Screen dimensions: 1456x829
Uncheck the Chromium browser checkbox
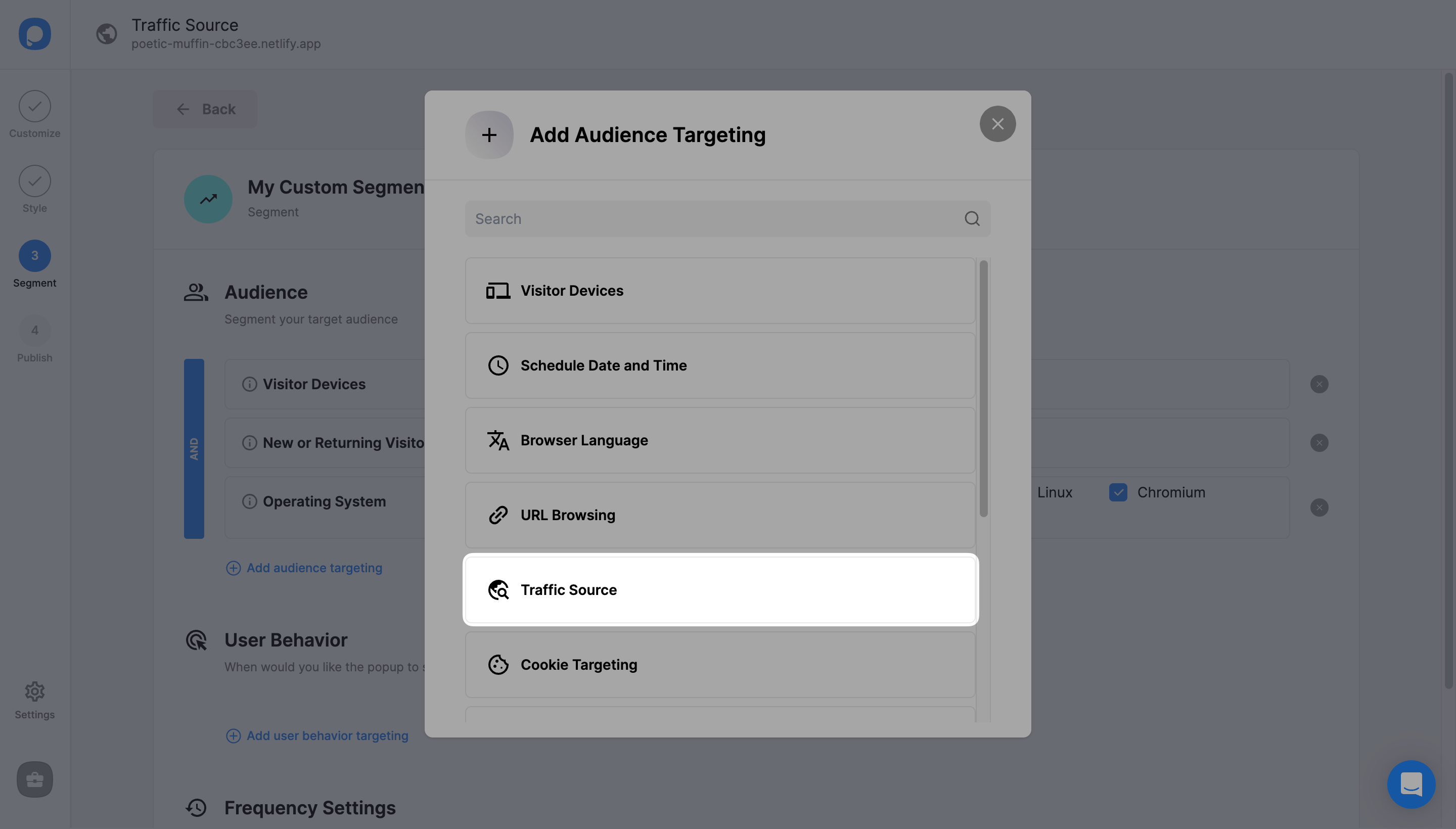(1118, 492)
